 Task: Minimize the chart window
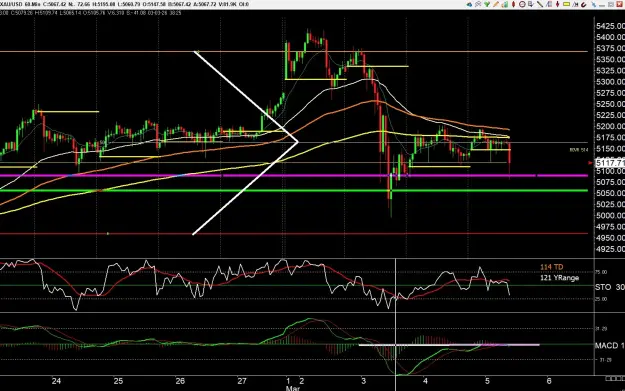tap(602, 5)
